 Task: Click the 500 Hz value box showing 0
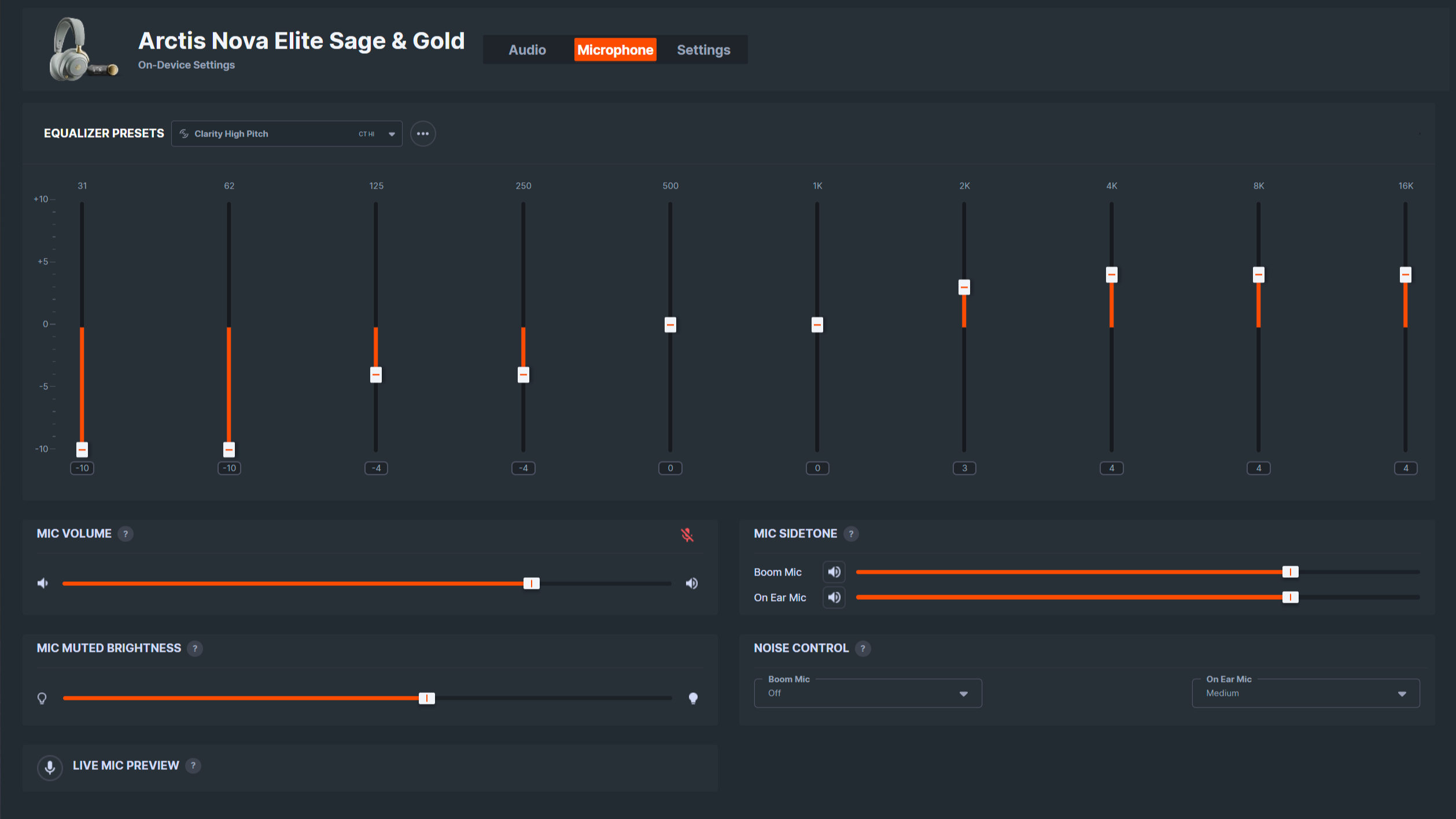tap(670, 468)
